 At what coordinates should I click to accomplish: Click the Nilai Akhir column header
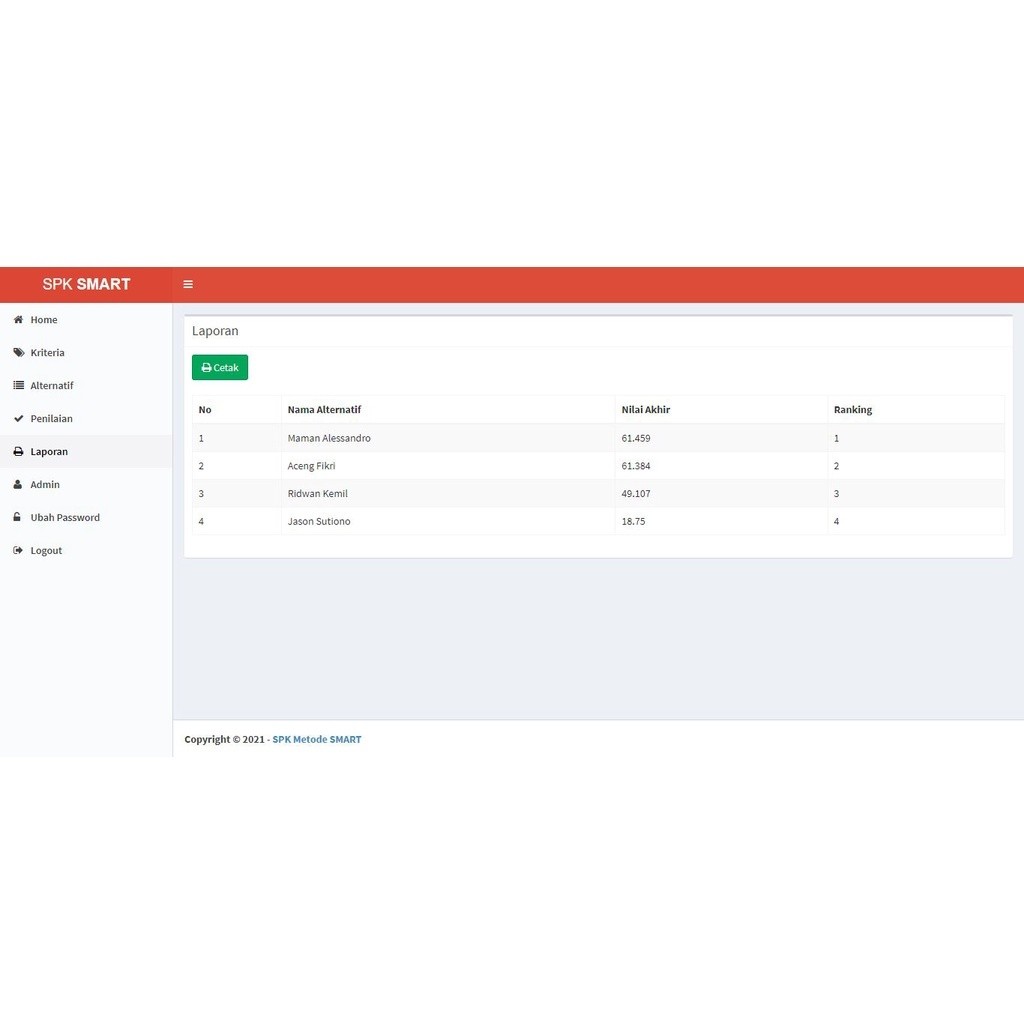(646, 409)
